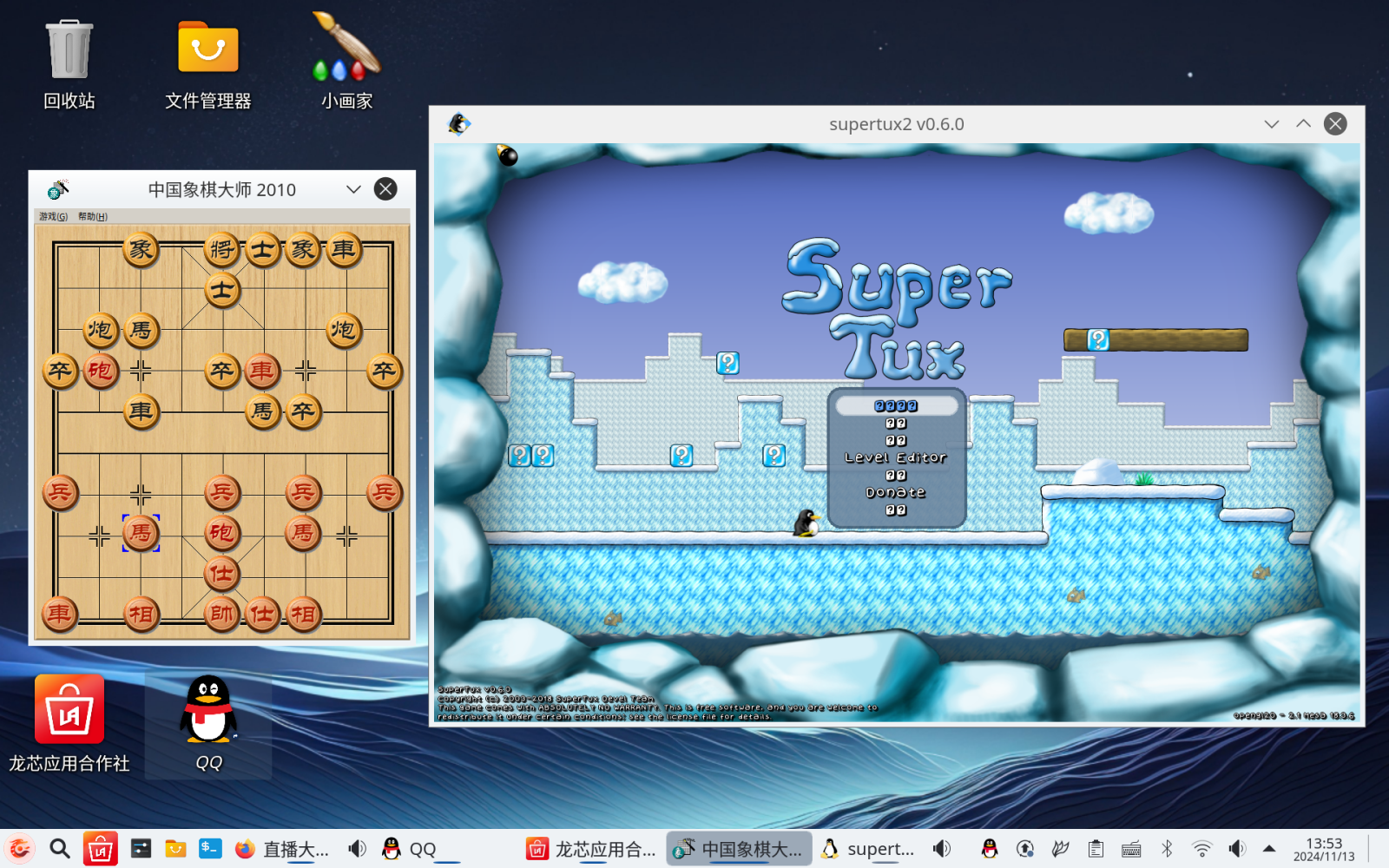1389x868 pixels.
Task: Open the system volume tray icon
Action: (1237, 848)
